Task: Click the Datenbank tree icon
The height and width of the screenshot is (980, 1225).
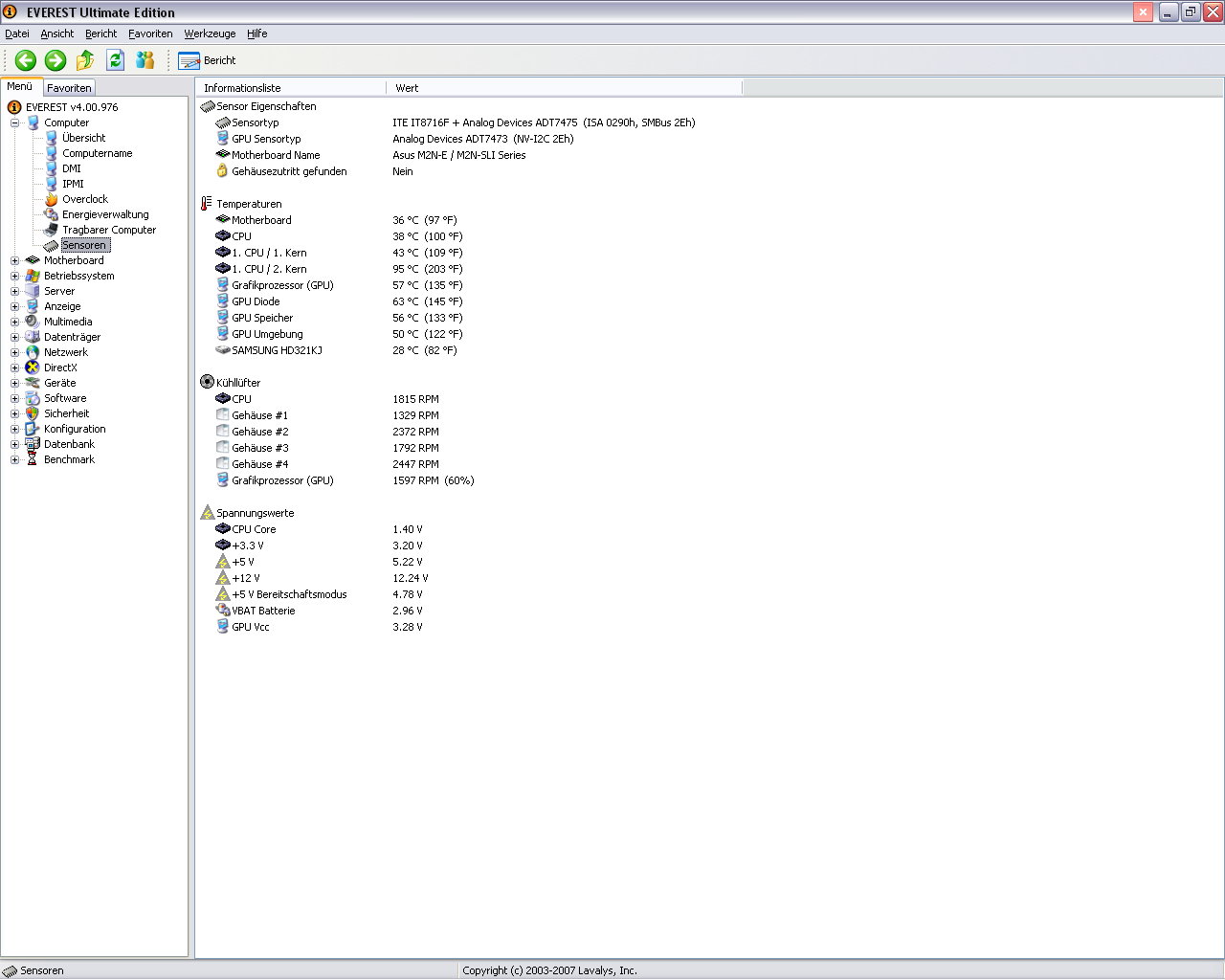Action: 33,444
